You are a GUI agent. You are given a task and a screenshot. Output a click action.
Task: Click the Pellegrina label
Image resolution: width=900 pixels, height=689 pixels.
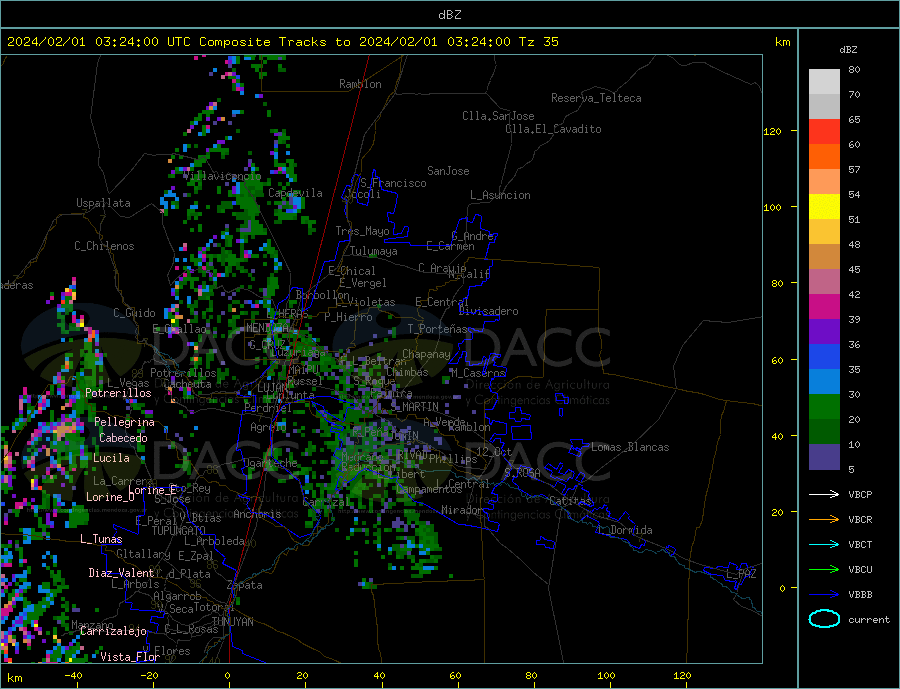coord(125,422)
